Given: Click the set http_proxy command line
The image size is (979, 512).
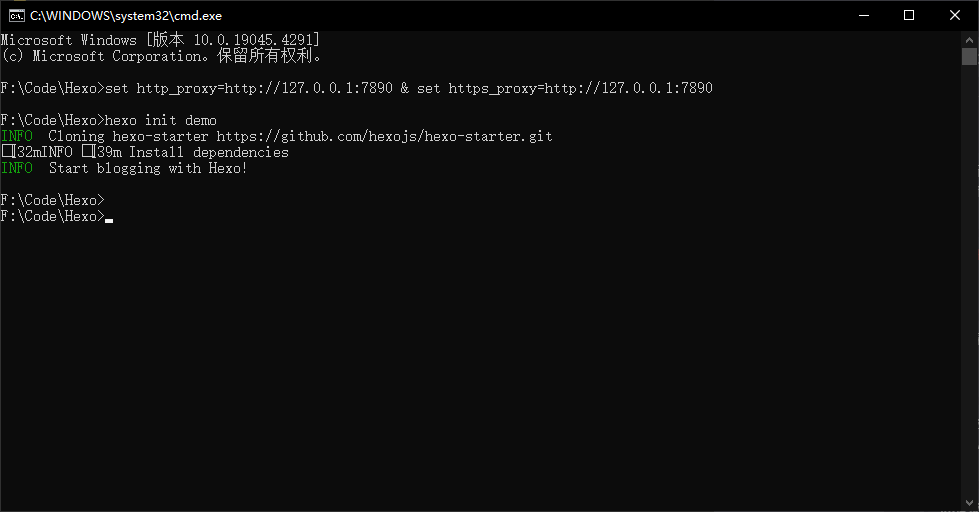Looking at the screenshot, I should (x=408, y=88).
